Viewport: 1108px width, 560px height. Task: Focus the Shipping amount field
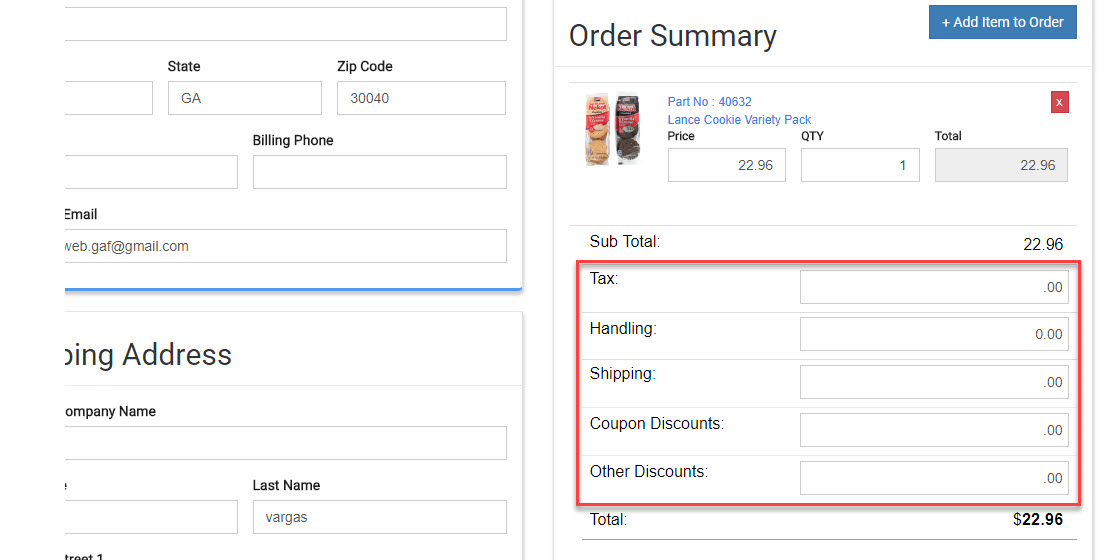click(x=933, y=382)
